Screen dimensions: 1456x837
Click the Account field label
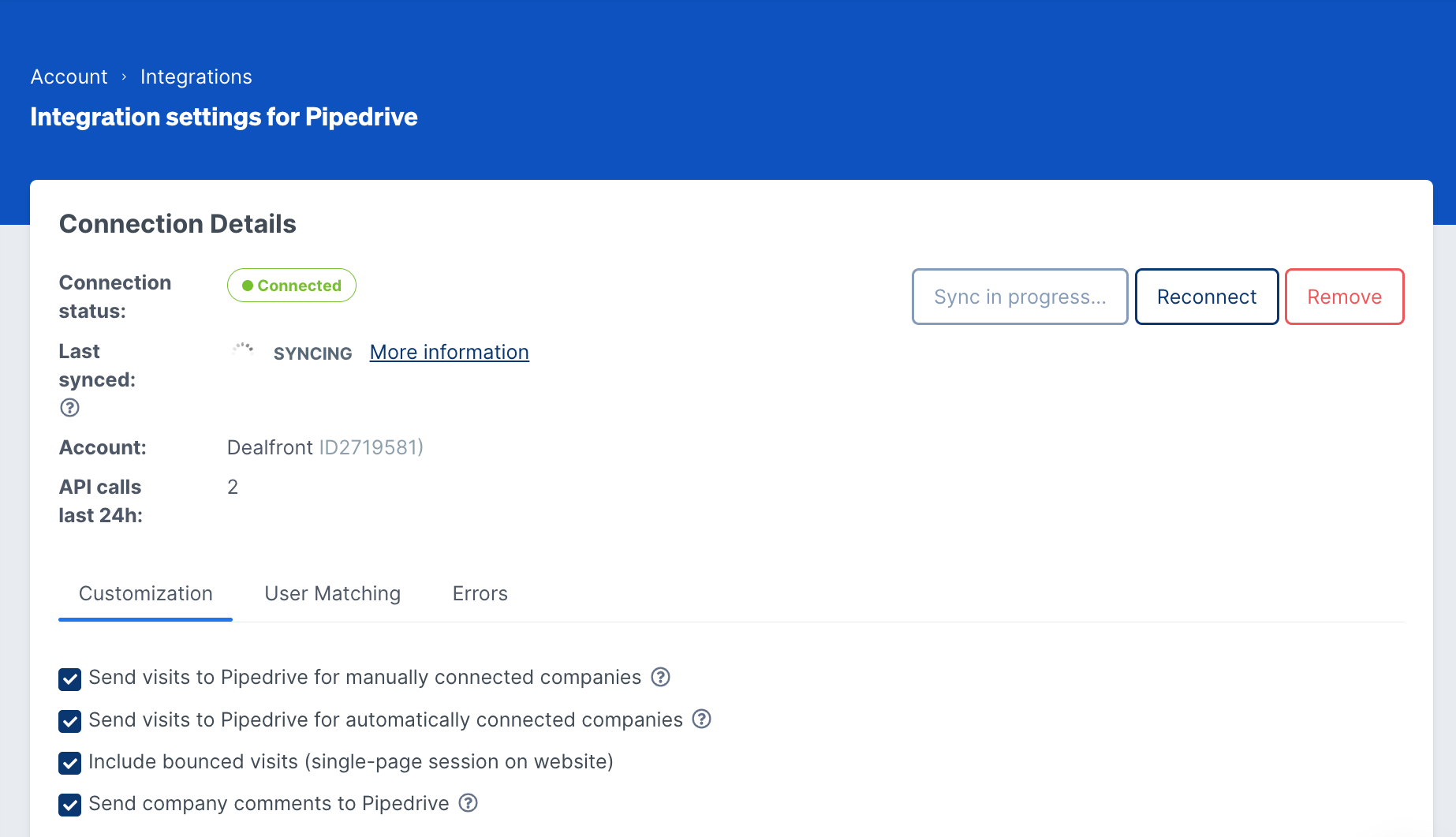103,447
